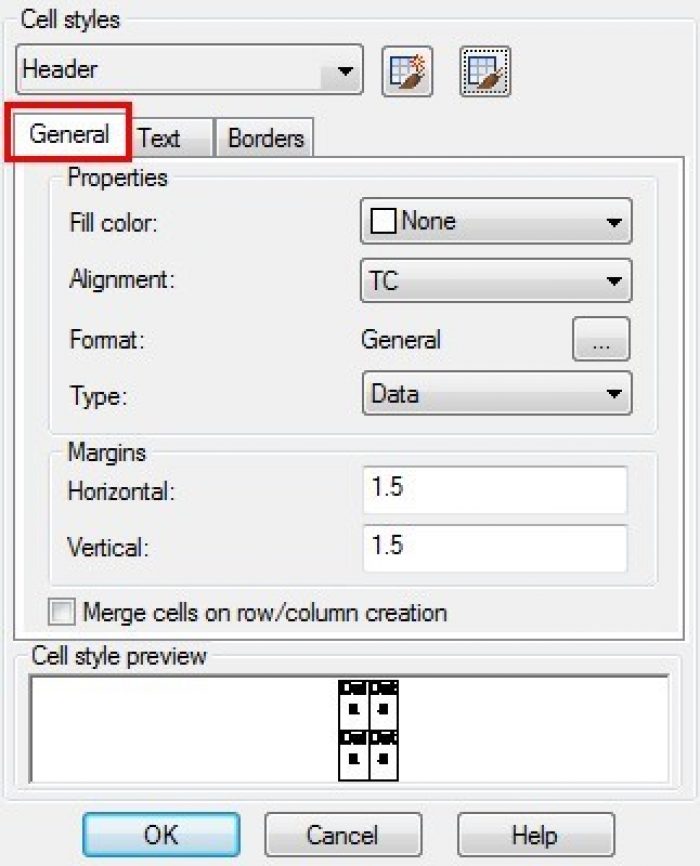Open the Alignment TC dropdown
The width and height of the screenshot is (700, 866).
(496, 281)
